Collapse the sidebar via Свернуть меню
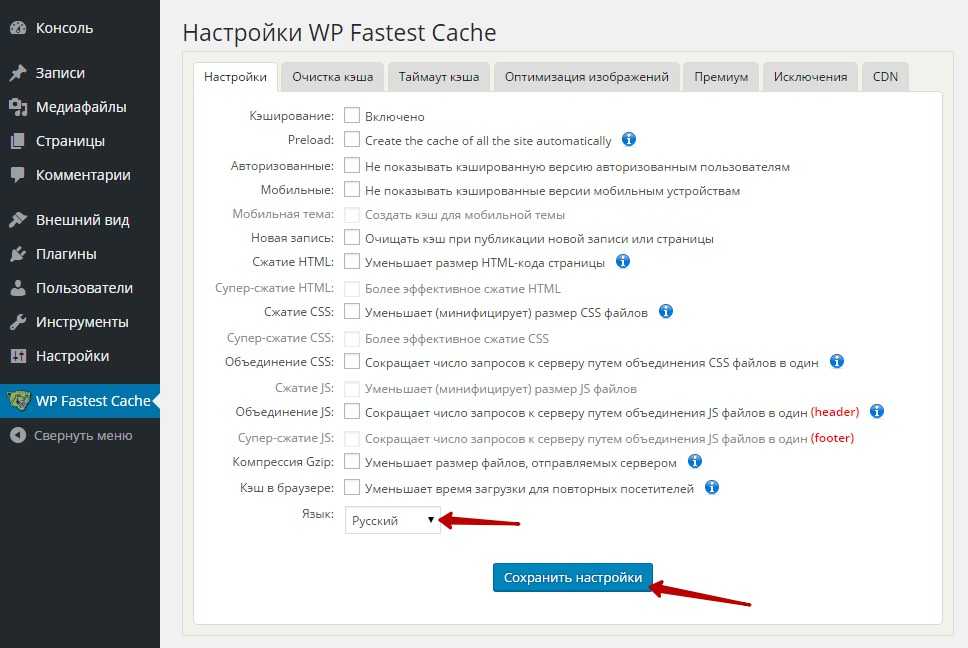968x648 pixels. 80,435
